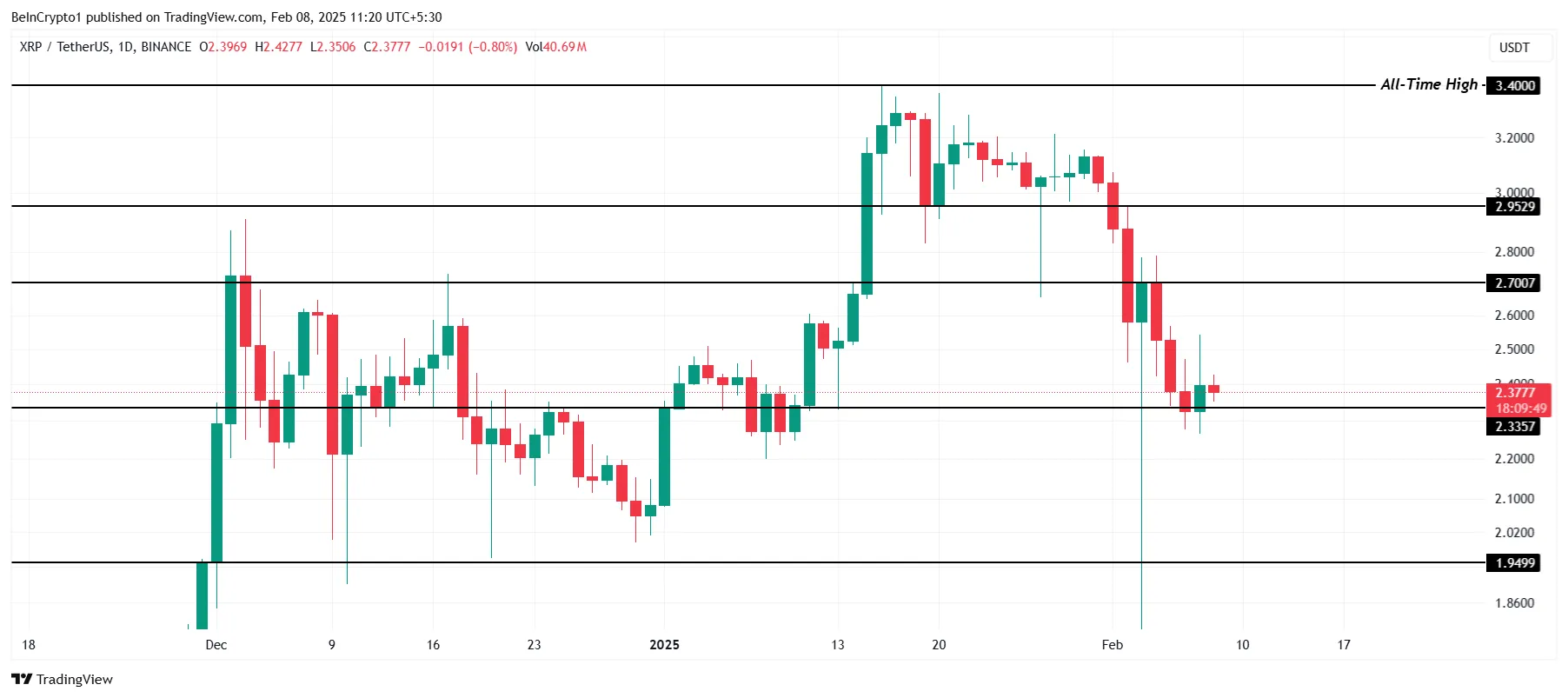The width and height of the screenshot is (1568, 698).
Task: Click the 3.2000 tick on price scale
Action: pyautogui.click(x=1514, y=137)
